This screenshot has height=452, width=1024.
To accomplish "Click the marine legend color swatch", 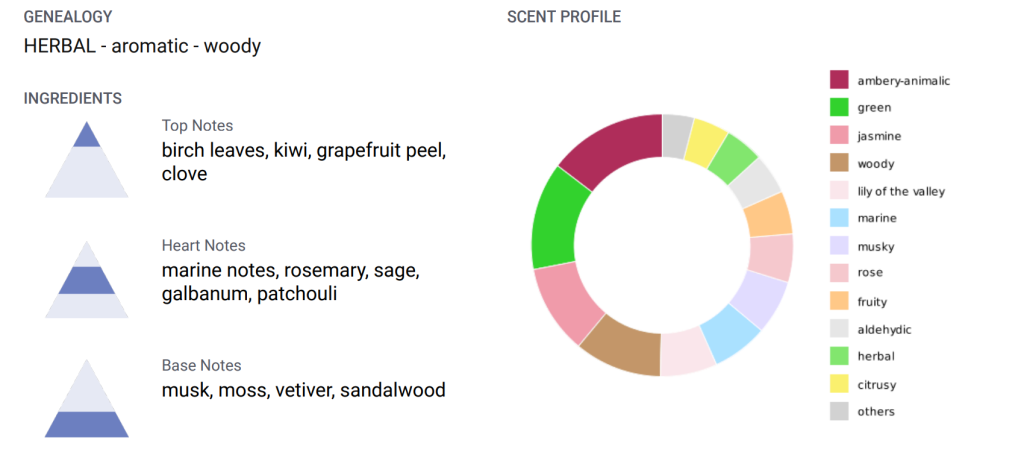I will coord(839,218).
